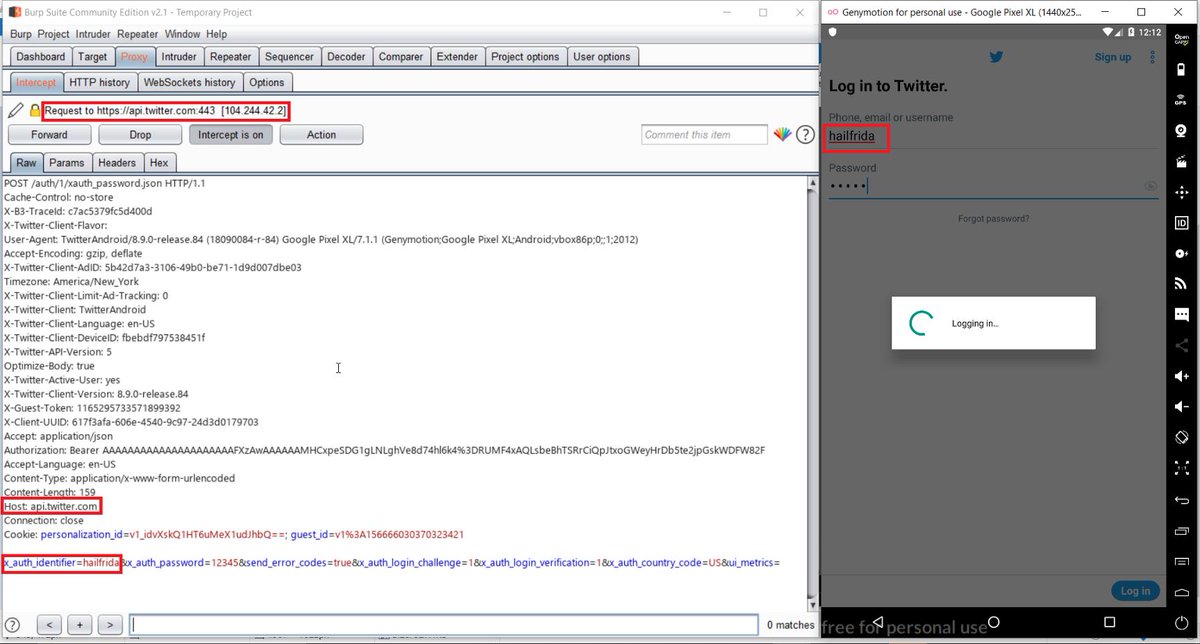The width and height of the screenshot is (1200, 644).
Task: Click the Genymotion sidebar recent apps icon
Action: pyautogui.click(x=1181, y=530)
